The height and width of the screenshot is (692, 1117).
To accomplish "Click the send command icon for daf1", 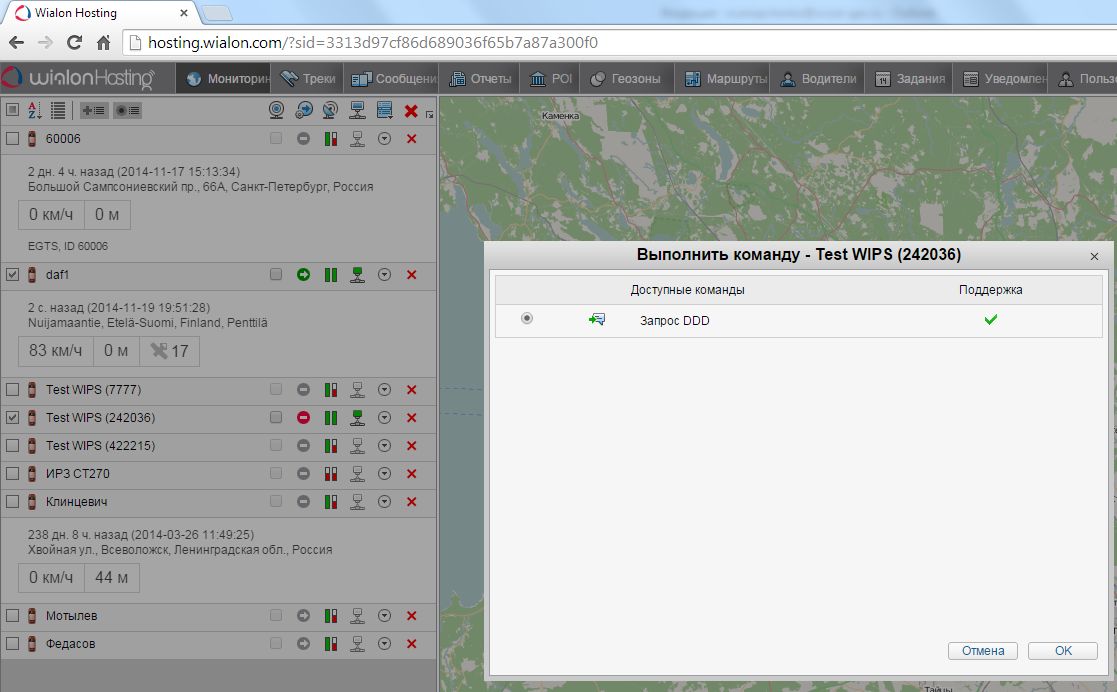I will click(357, 275).
